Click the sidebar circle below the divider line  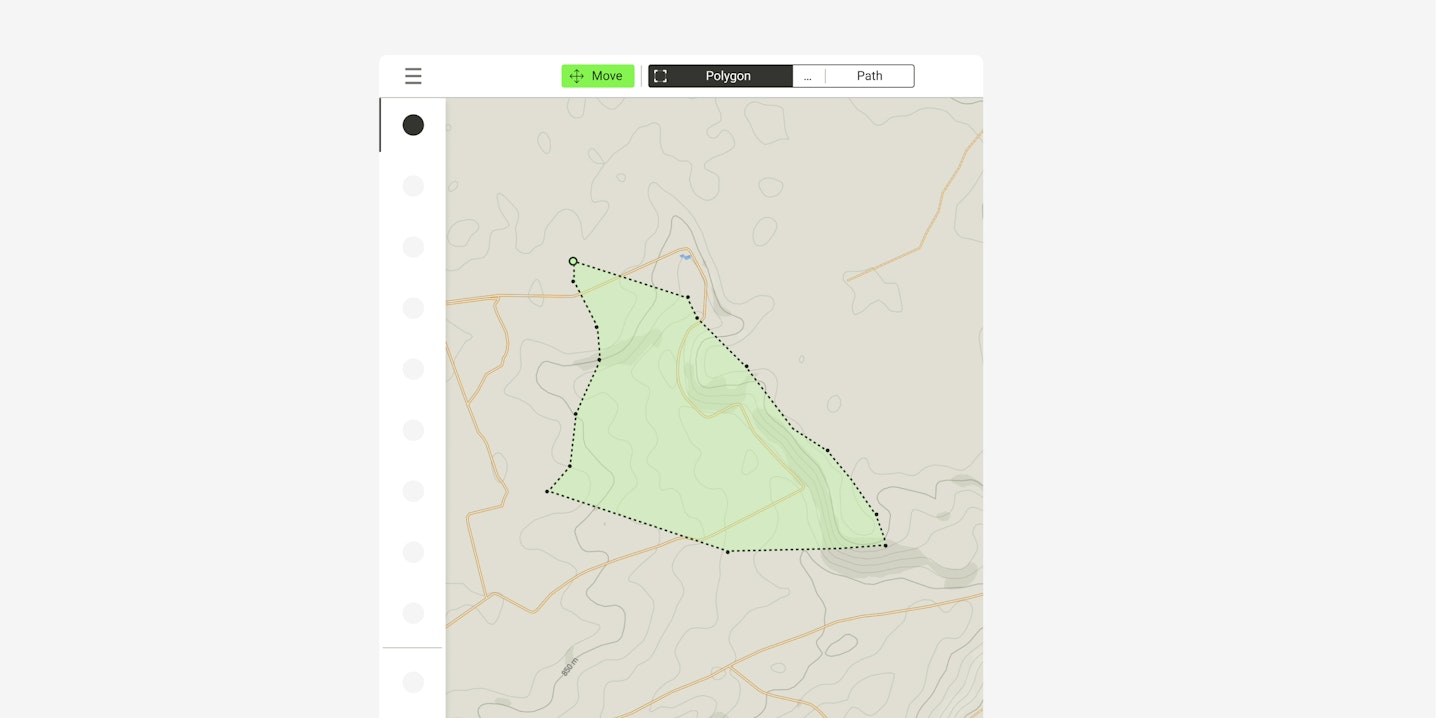coord(413,682)
